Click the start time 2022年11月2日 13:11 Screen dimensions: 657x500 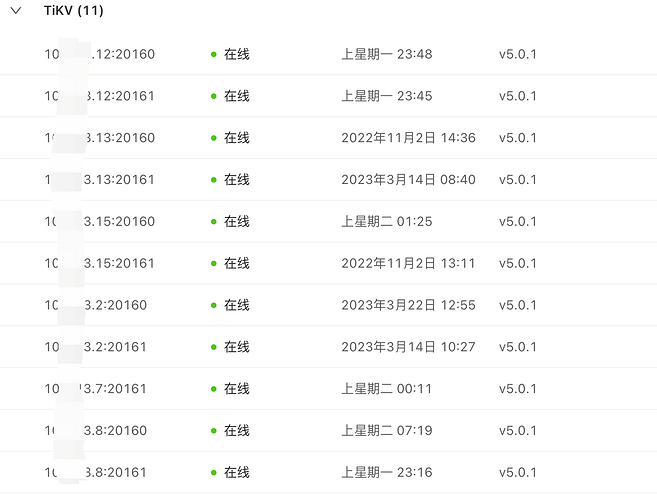coord(408,263)
